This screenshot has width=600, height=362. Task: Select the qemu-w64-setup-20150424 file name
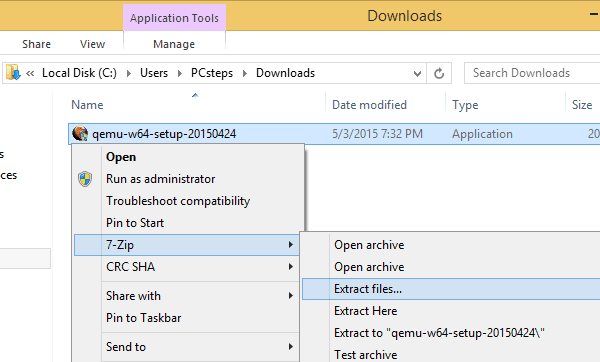point(164,134)
